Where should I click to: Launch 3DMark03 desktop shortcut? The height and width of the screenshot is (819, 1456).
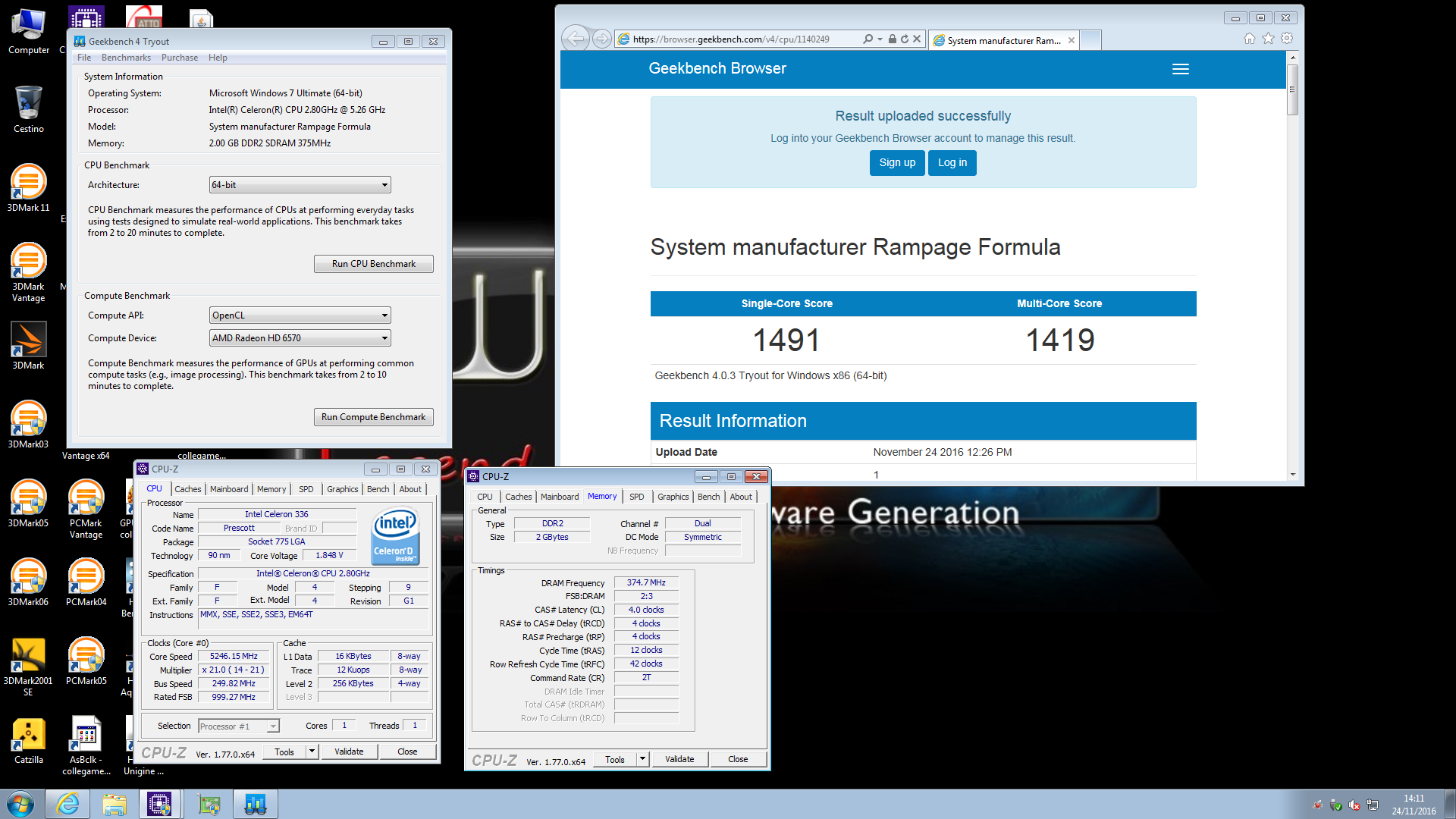[28, 425]
